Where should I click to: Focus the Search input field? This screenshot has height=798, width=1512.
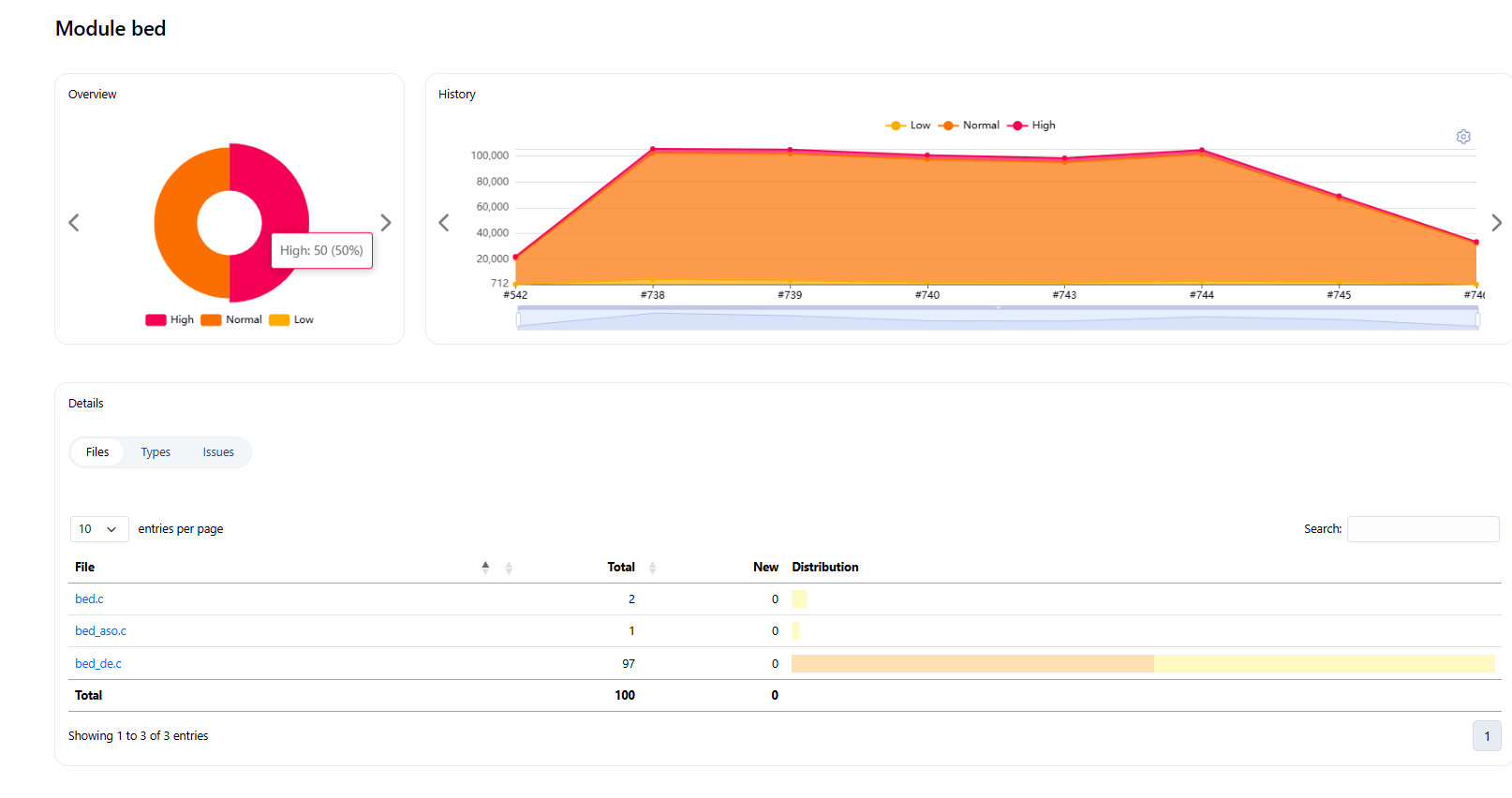point(1422,529)
